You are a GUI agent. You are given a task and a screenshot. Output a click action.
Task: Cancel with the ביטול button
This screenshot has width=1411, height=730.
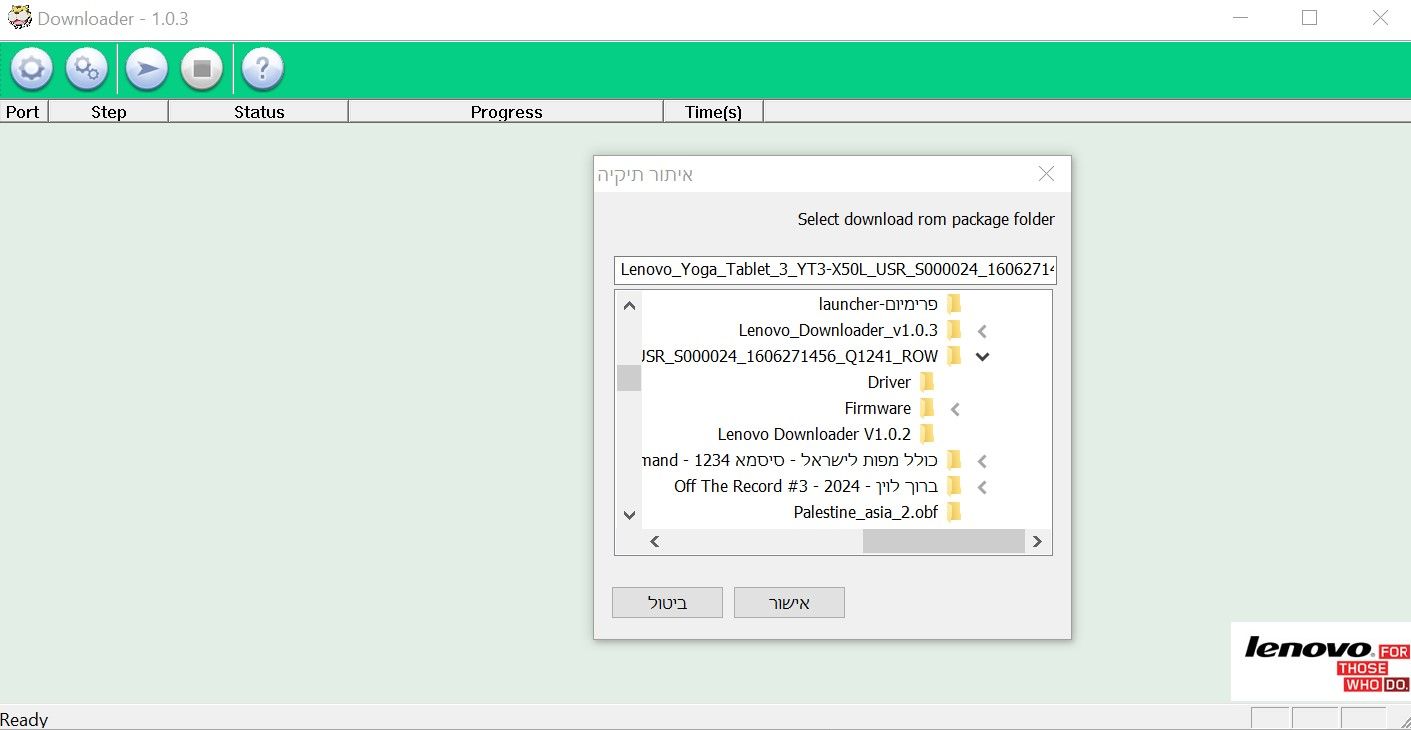tap(667, 602)
